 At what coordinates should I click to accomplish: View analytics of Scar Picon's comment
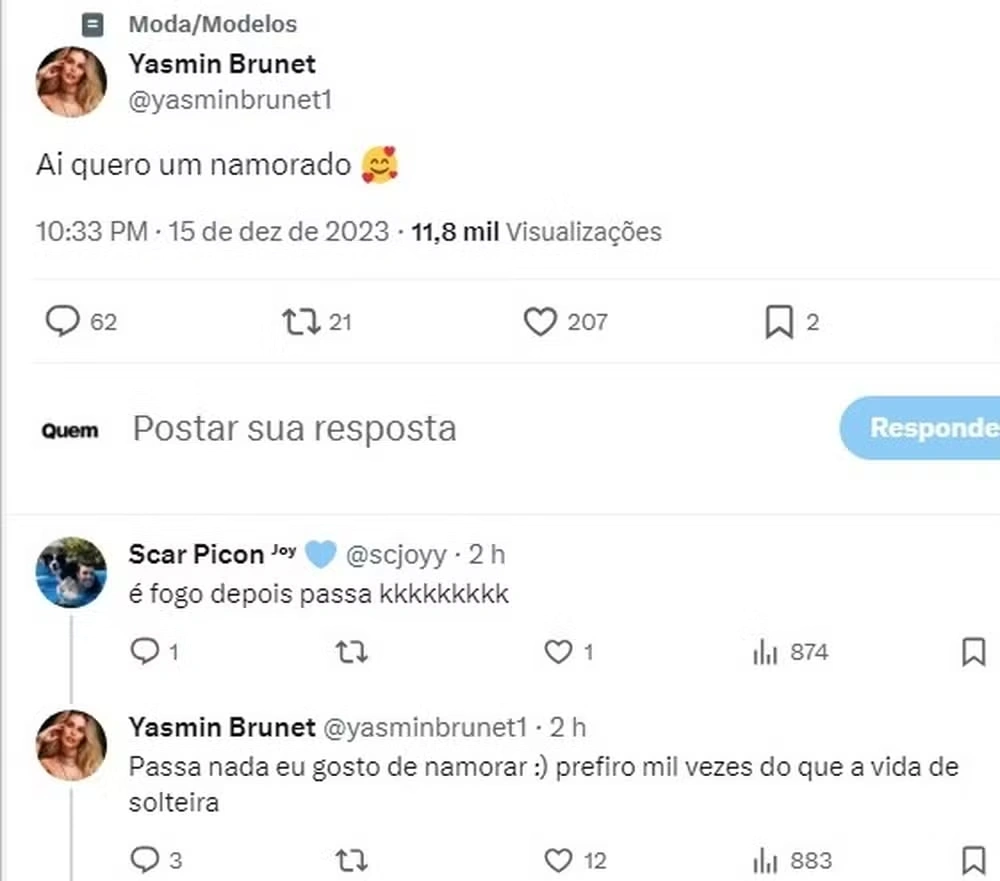766,653
